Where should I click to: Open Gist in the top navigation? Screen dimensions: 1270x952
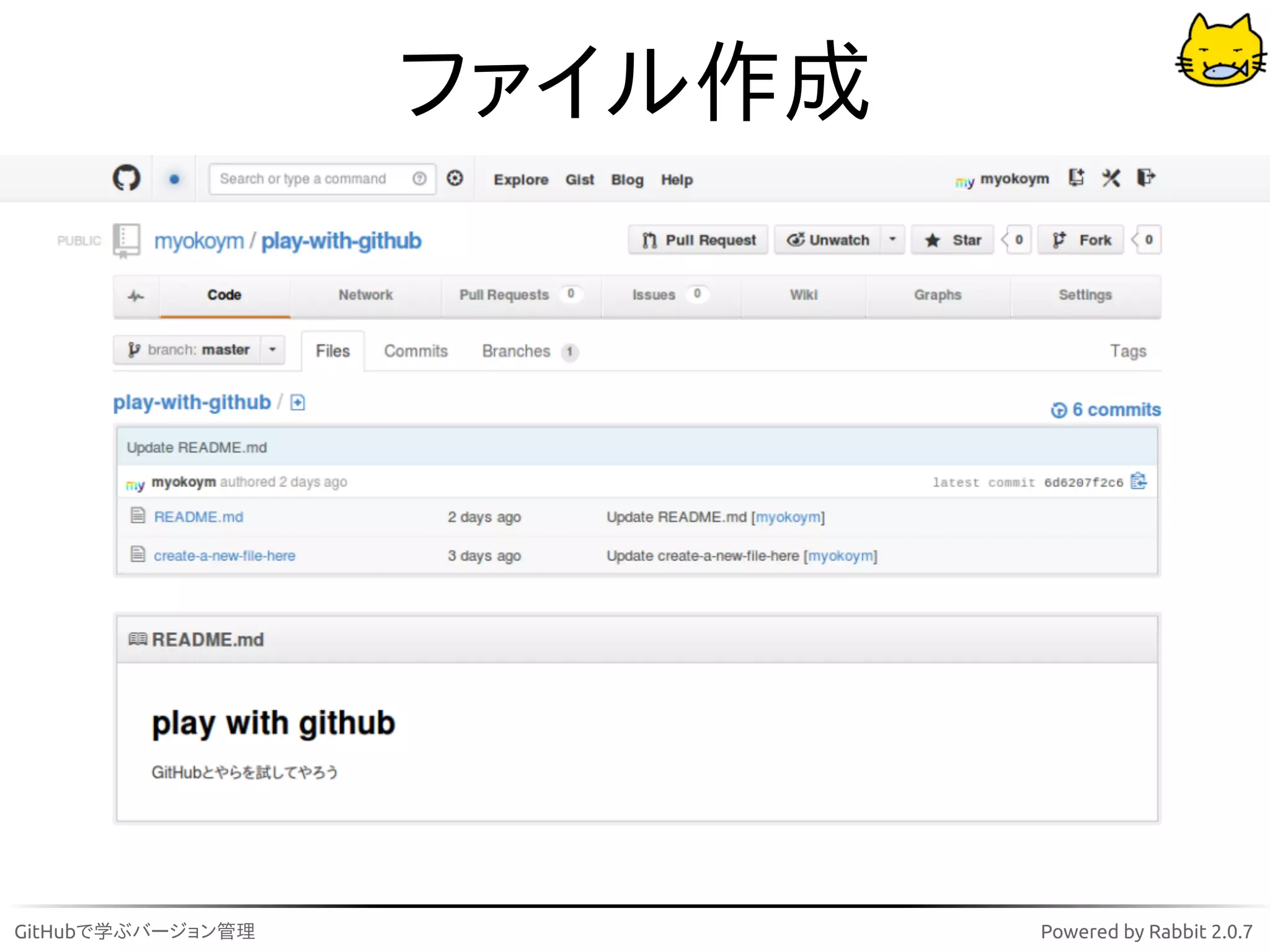[580, 180]
